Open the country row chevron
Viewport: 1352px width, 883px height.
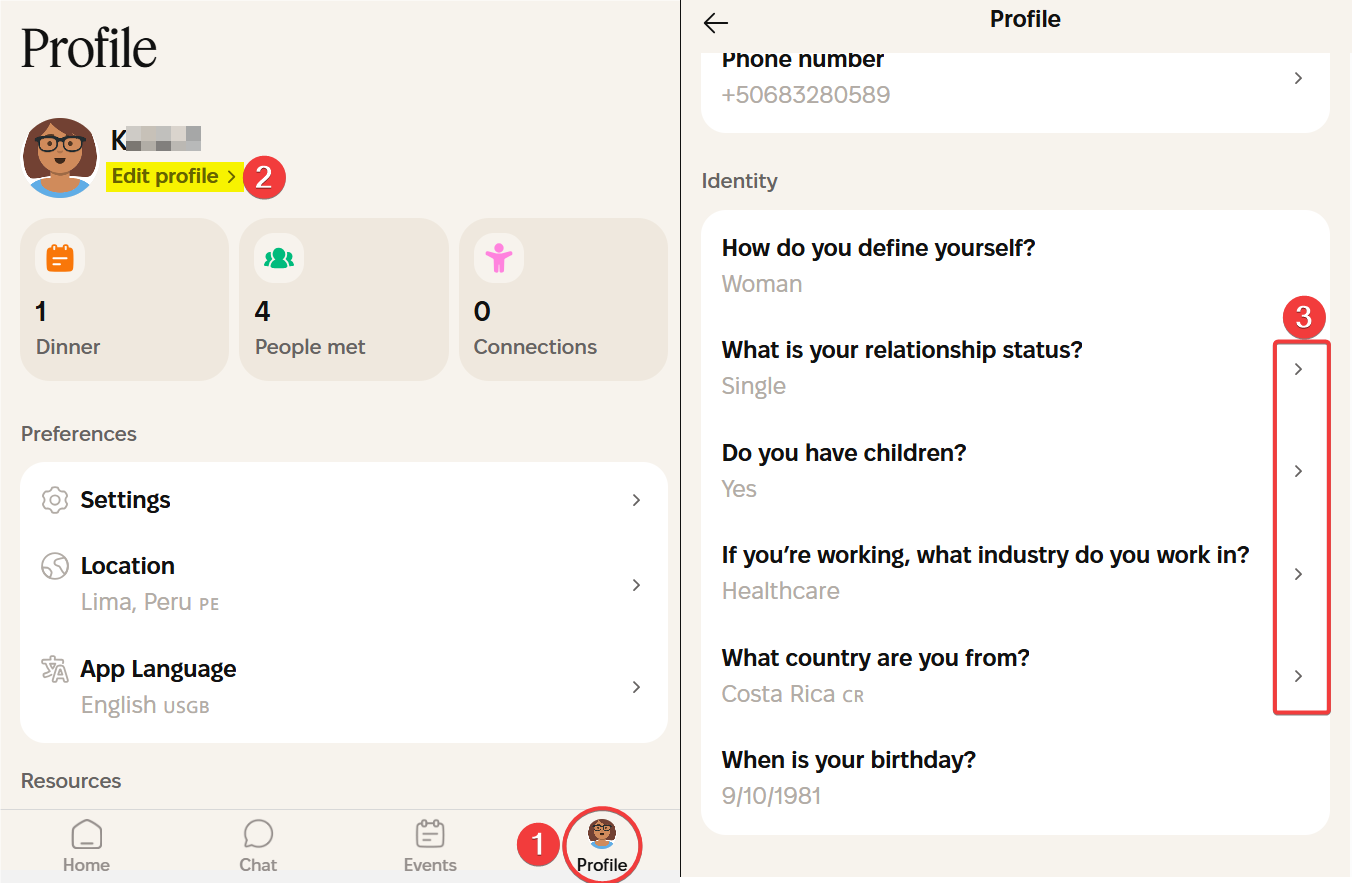point(1298,676)
